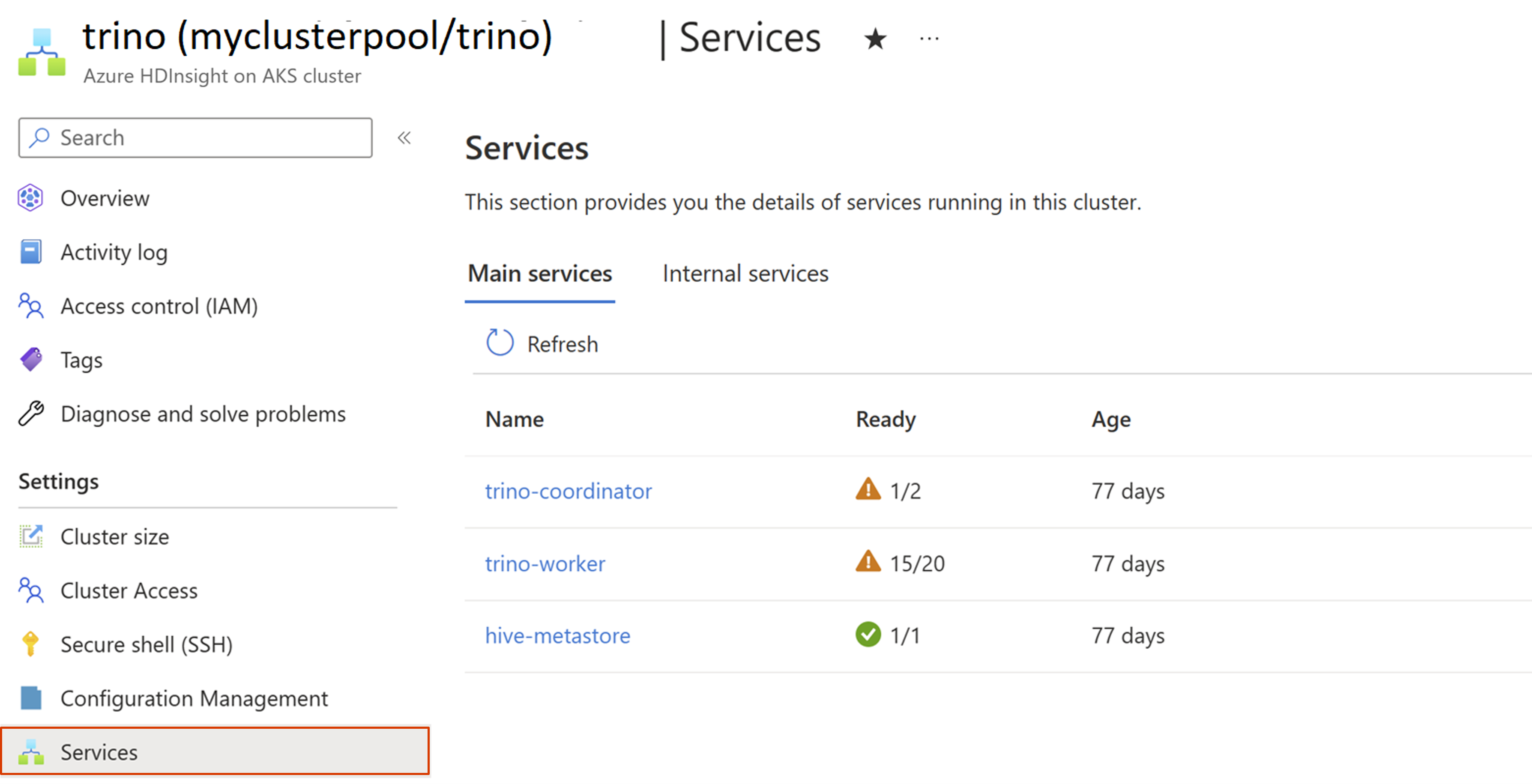Open the Cluster Access settings
The height and width of the screenshot is (784, 1532).
129,591
